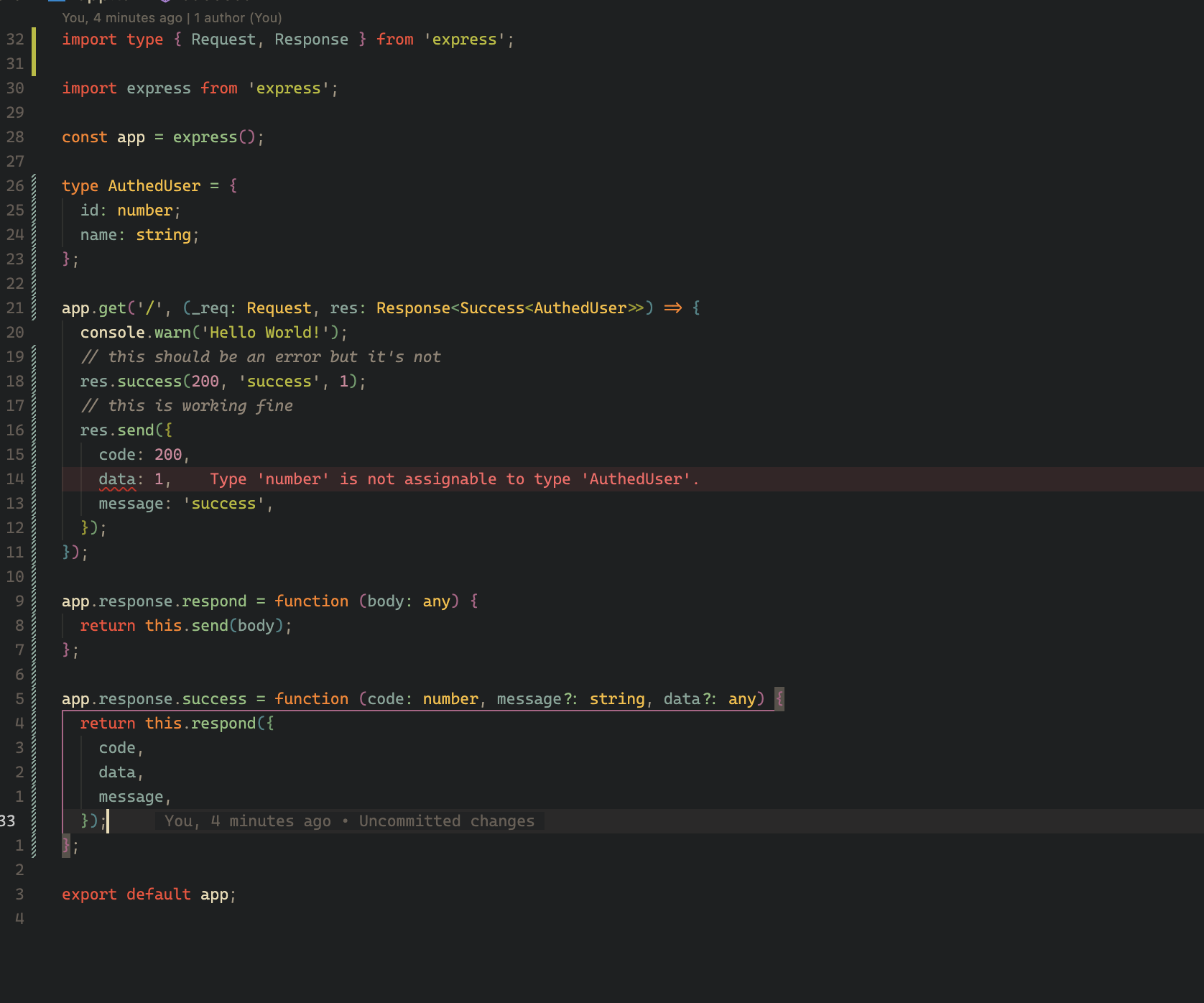Click 'console' in console.warn
The width and height of the screenshot is (1204, 1003).
[113, 333]
